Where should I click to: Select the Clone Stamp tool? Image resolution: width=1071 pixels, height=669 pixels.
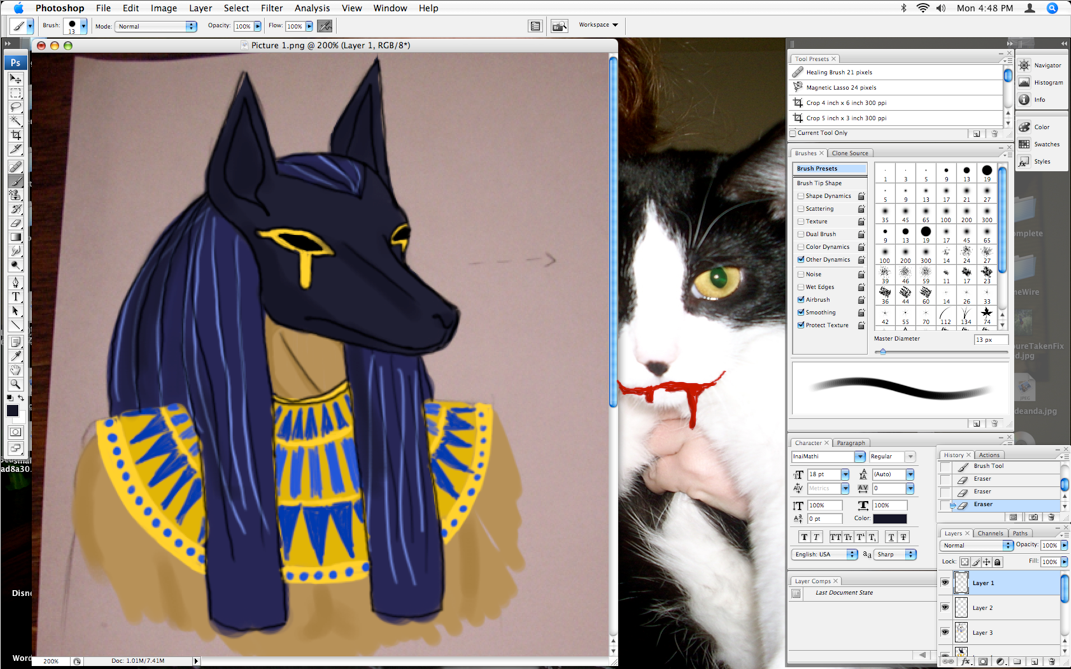[x=15, y=195]
